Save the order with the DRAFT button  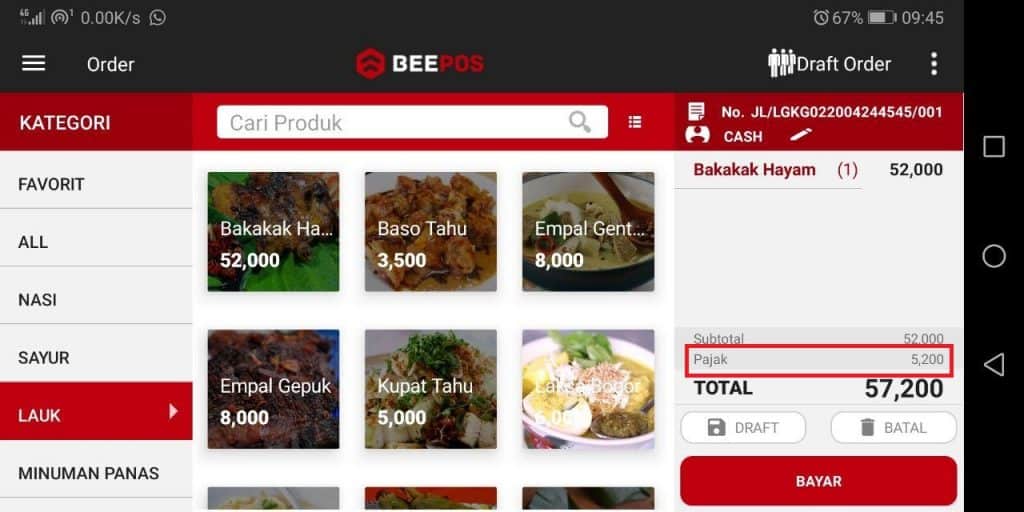click(x=743, y=428)
